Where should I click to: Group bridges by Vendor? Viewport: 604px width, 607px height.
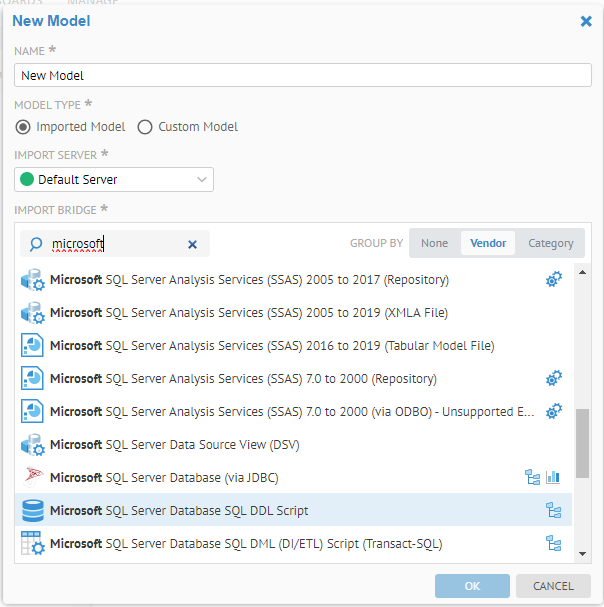[488, 243]
